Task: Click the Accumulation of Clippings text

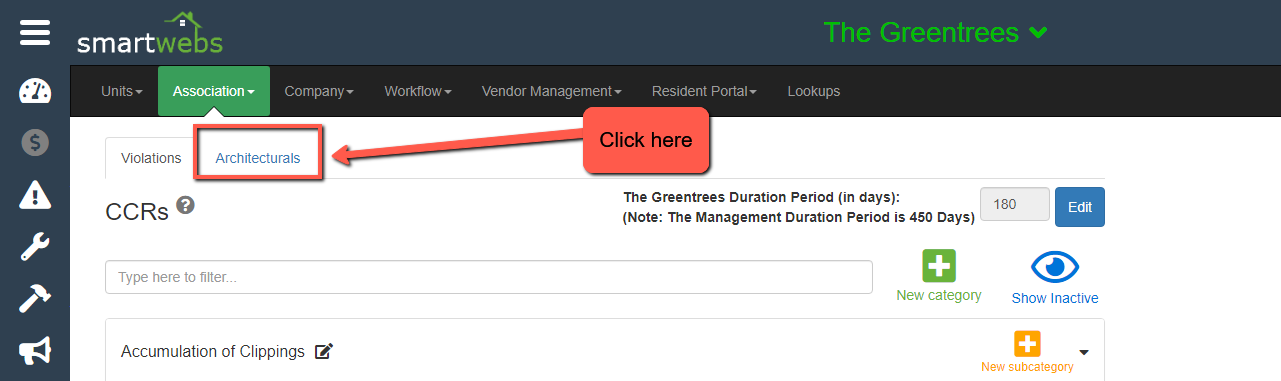Action: [x=213, y=352]
